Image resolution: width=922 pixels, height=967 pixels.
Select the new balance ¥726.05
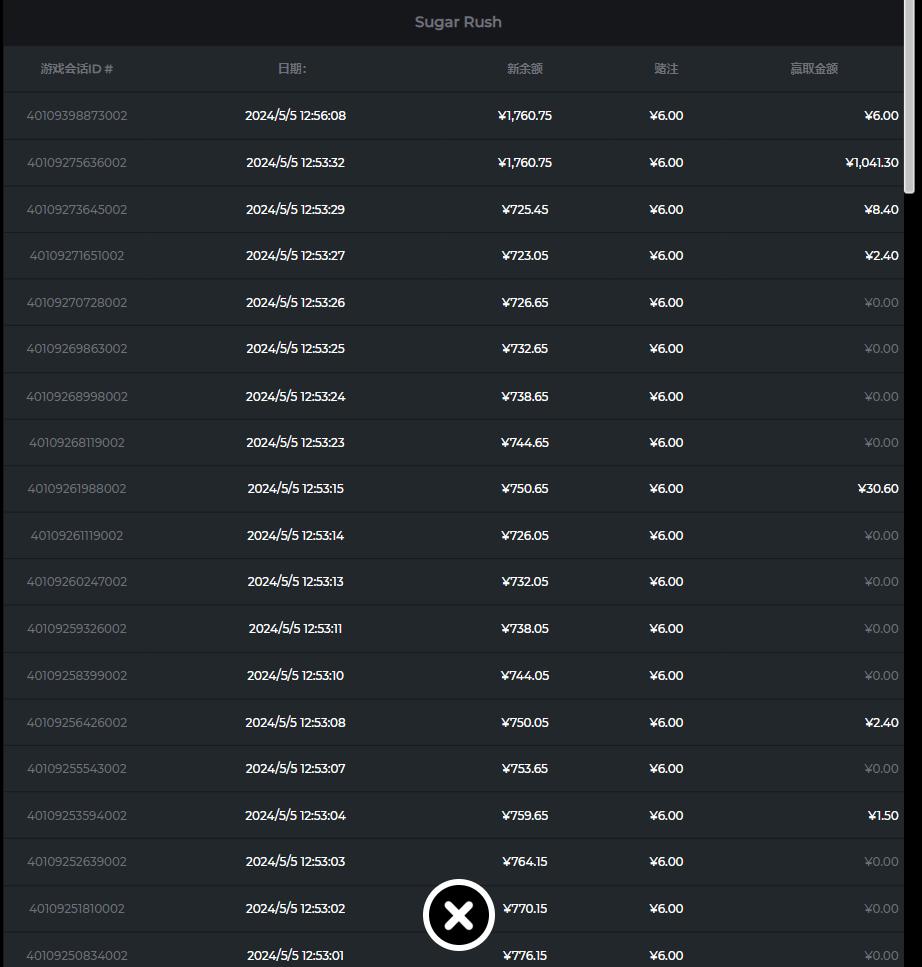[x=525, y=535]
